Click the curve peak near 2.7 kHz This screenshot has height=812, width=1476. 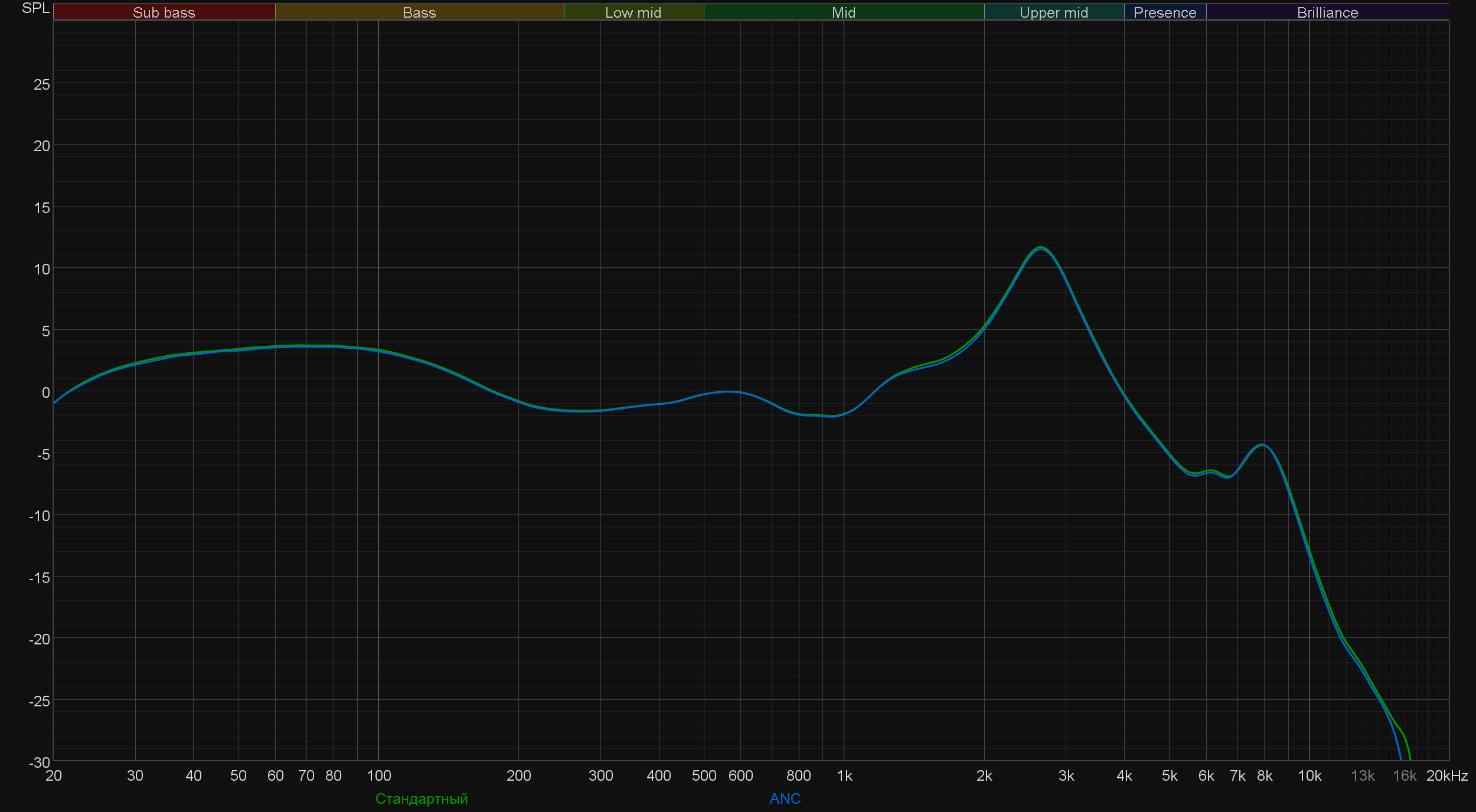pos(1041,248)
